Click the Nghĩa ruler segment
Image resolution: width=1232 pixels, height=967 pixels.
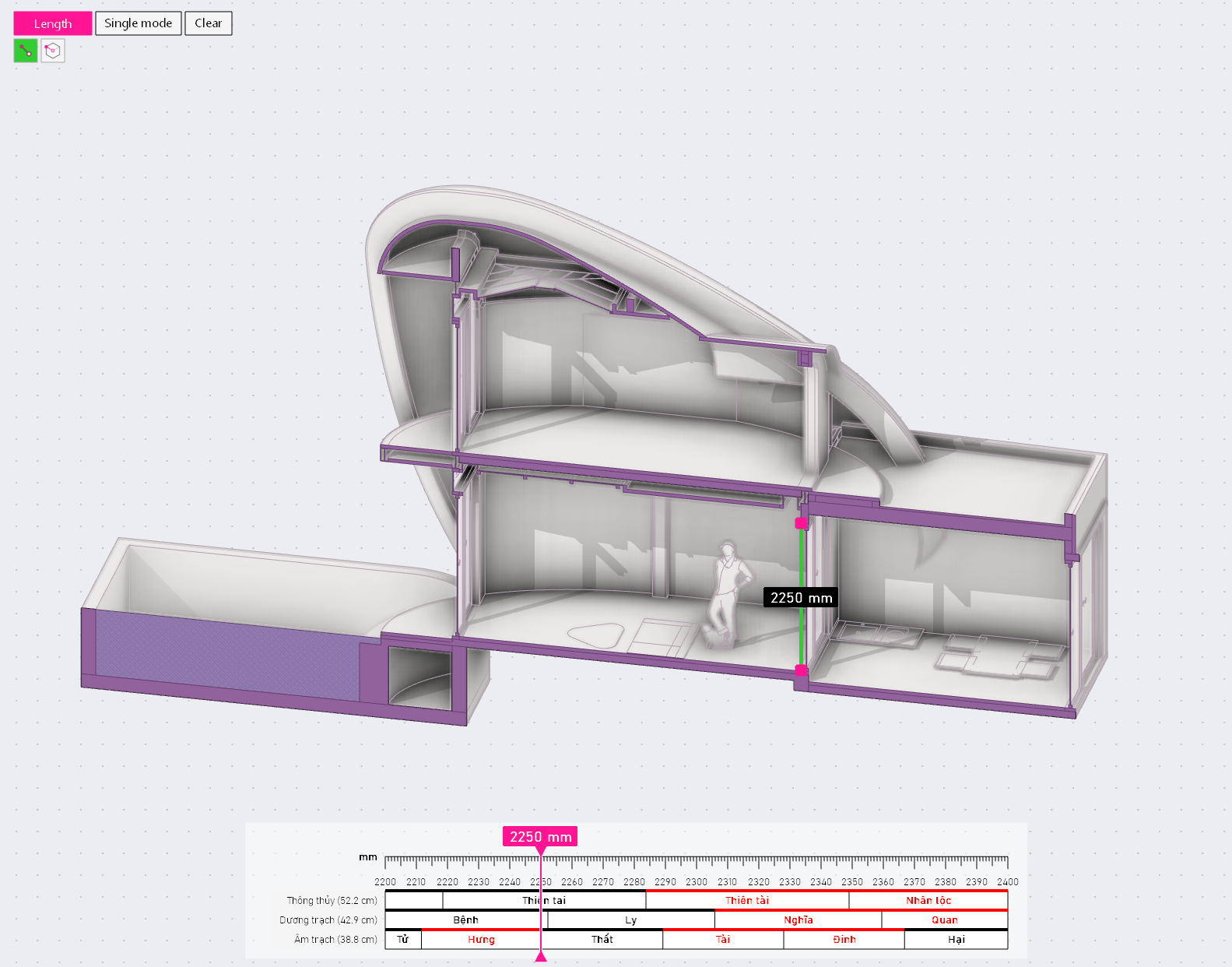[x=798, y=920]
